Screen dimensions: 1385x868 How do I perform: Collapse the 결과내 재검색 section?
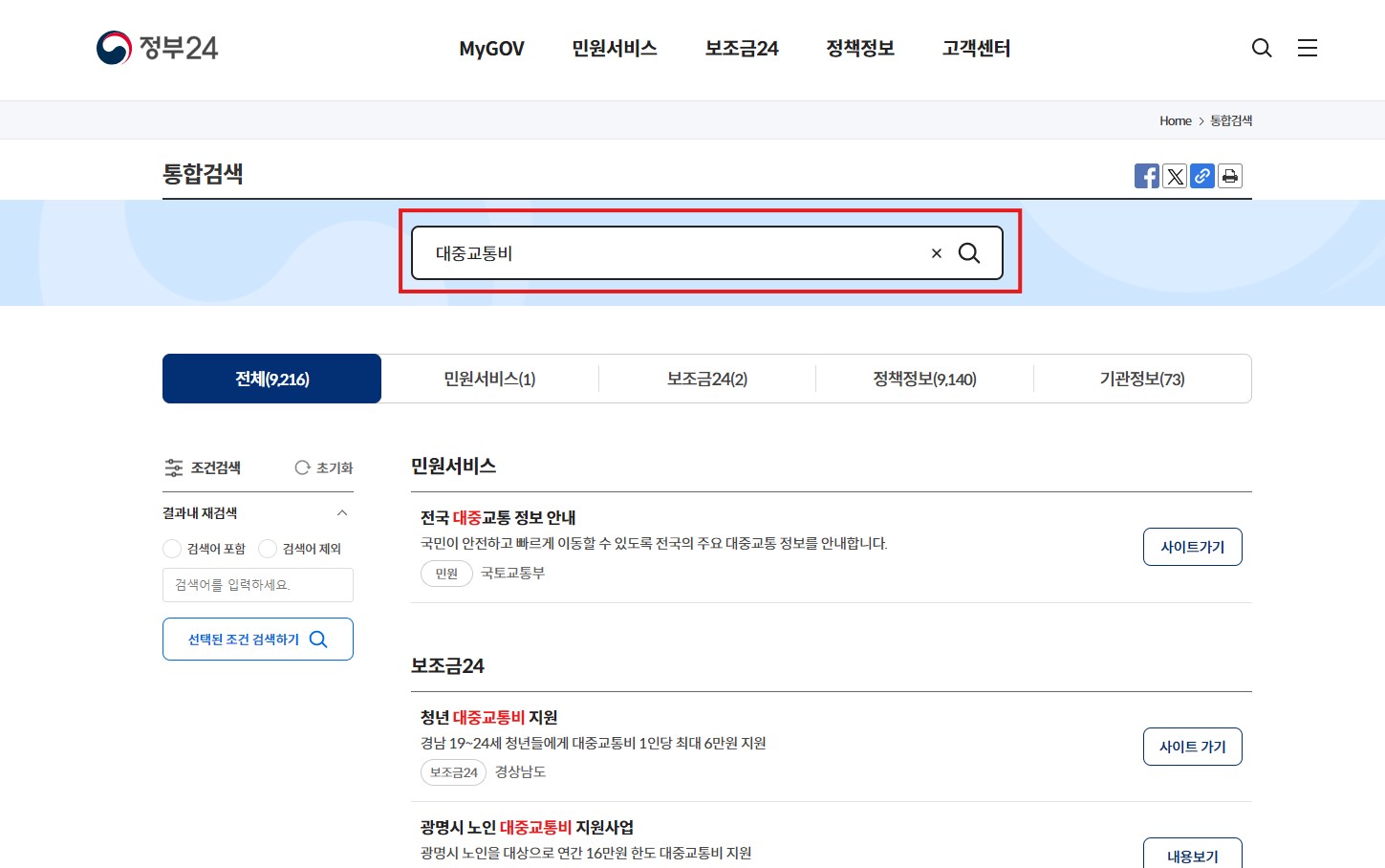(x=342, y=512)
